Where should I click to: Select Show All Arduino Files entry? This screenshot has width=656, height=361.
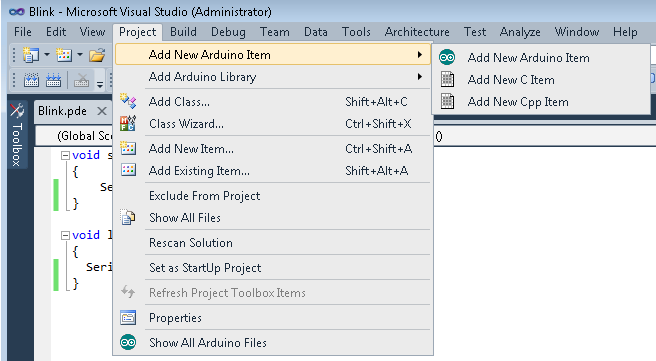pos(273,343)
